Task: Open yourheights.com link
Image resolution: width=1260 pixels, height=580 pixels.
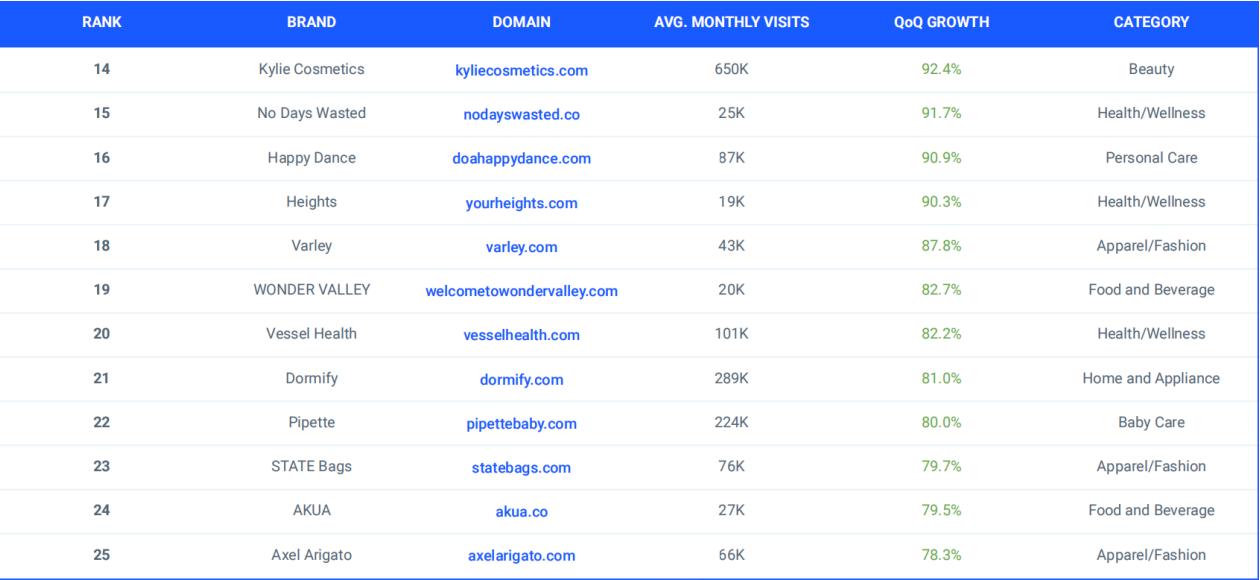Action: tap(521, 203)
